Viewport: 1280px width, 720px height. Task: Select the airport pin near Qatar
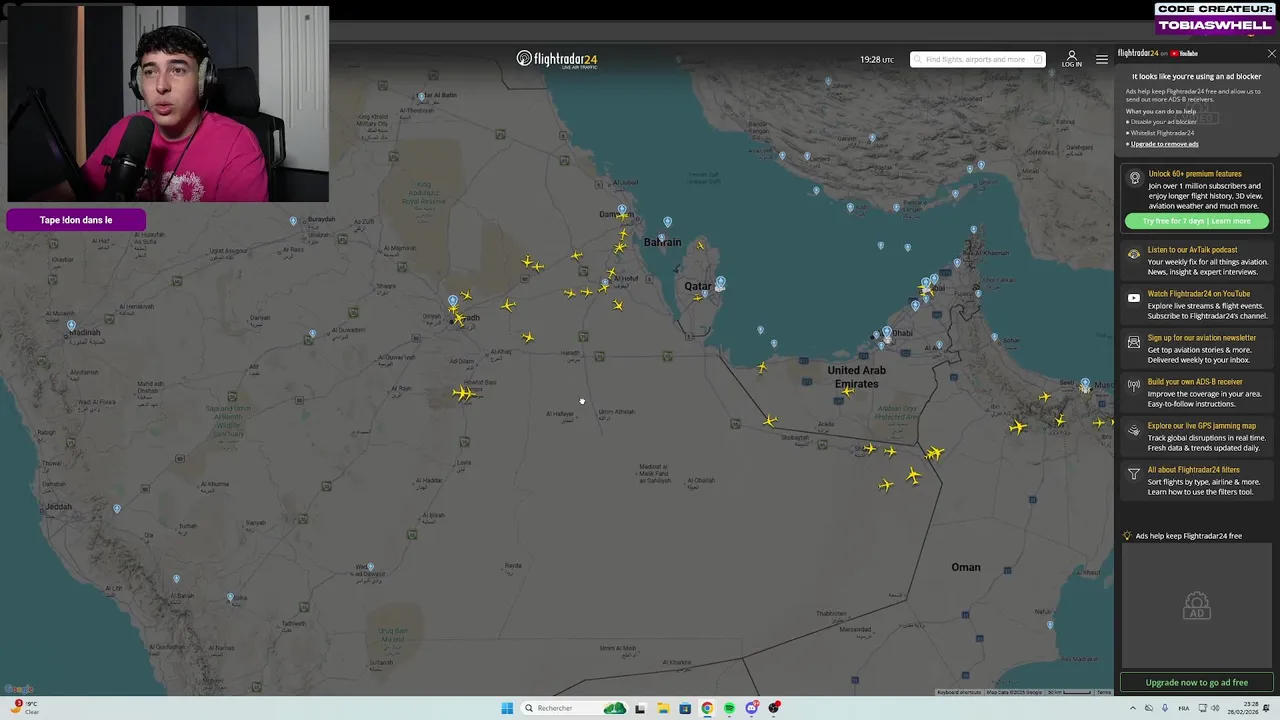[721, 285]
